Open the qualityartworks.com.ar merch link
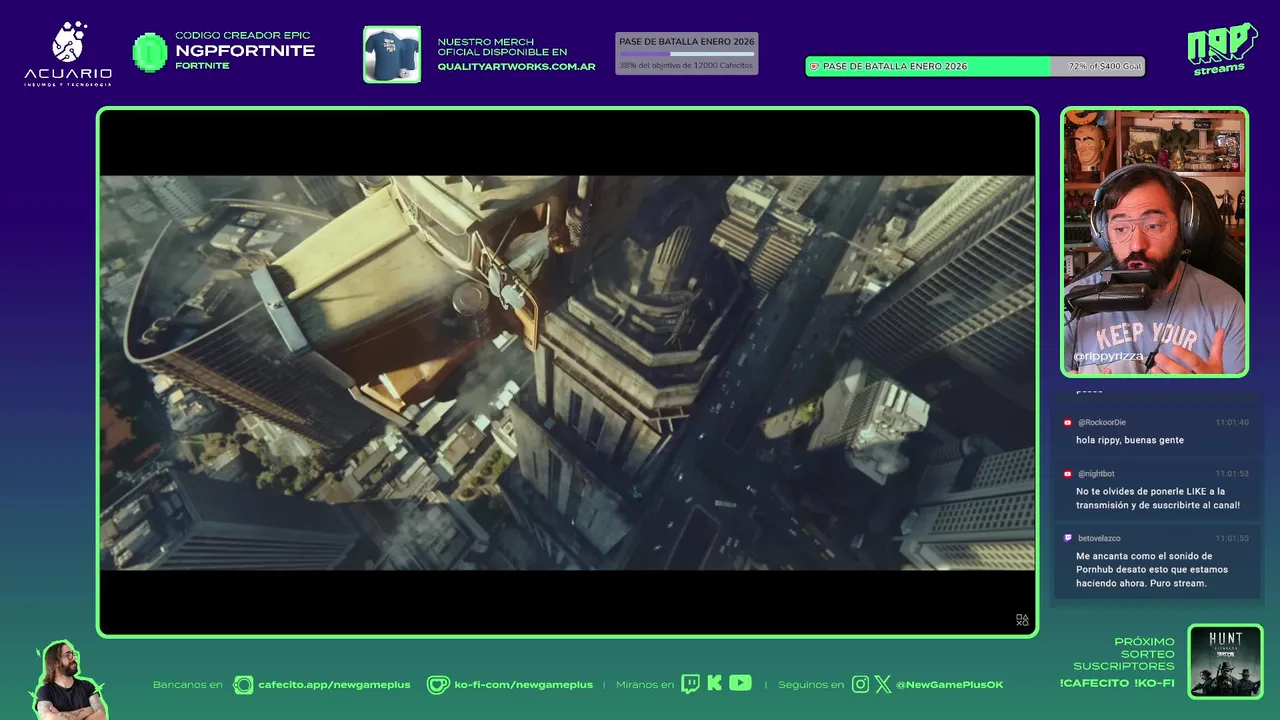1280x720 pixels. pyautogui.click(x=516, y=67)
